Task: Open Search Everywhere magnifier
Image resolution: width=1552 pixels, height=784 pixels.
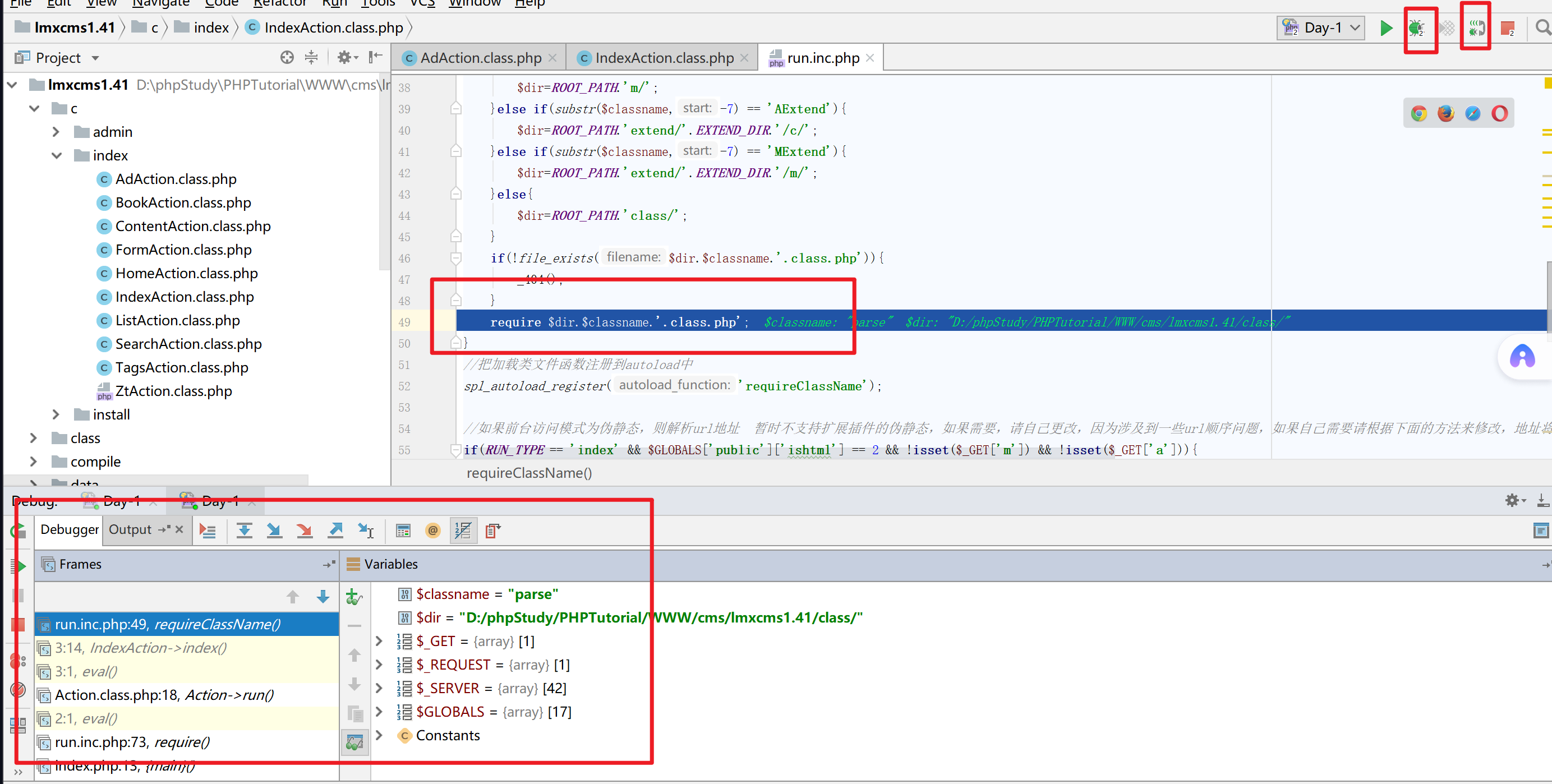Action: [x=1542, y=27]
